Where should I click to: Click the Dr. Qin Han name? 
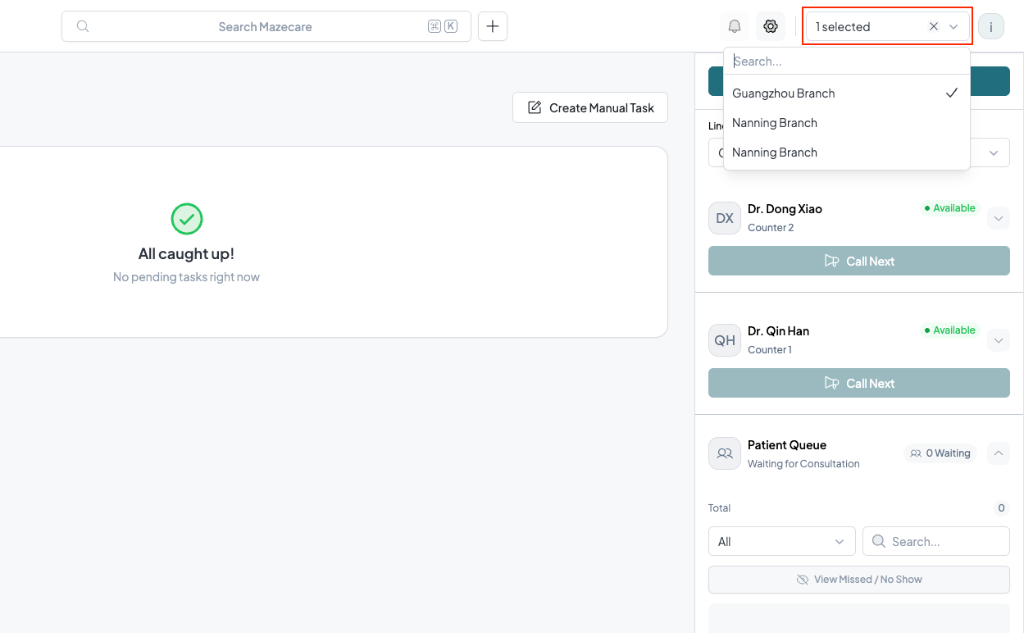(778, 331)
